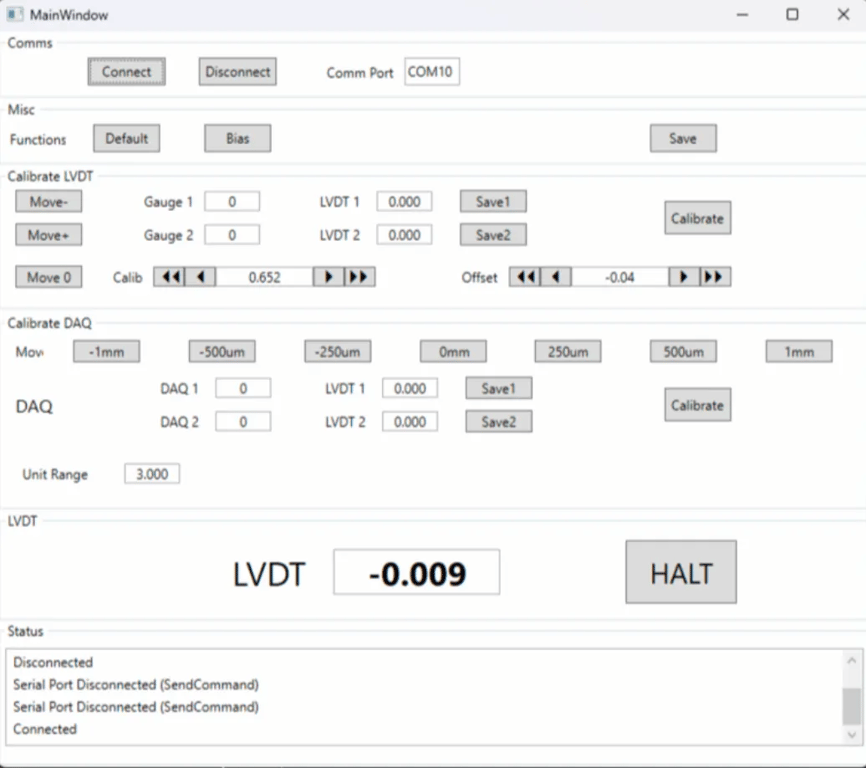Move to -1mm position button

pyautogui.click(x=107, y=352)
